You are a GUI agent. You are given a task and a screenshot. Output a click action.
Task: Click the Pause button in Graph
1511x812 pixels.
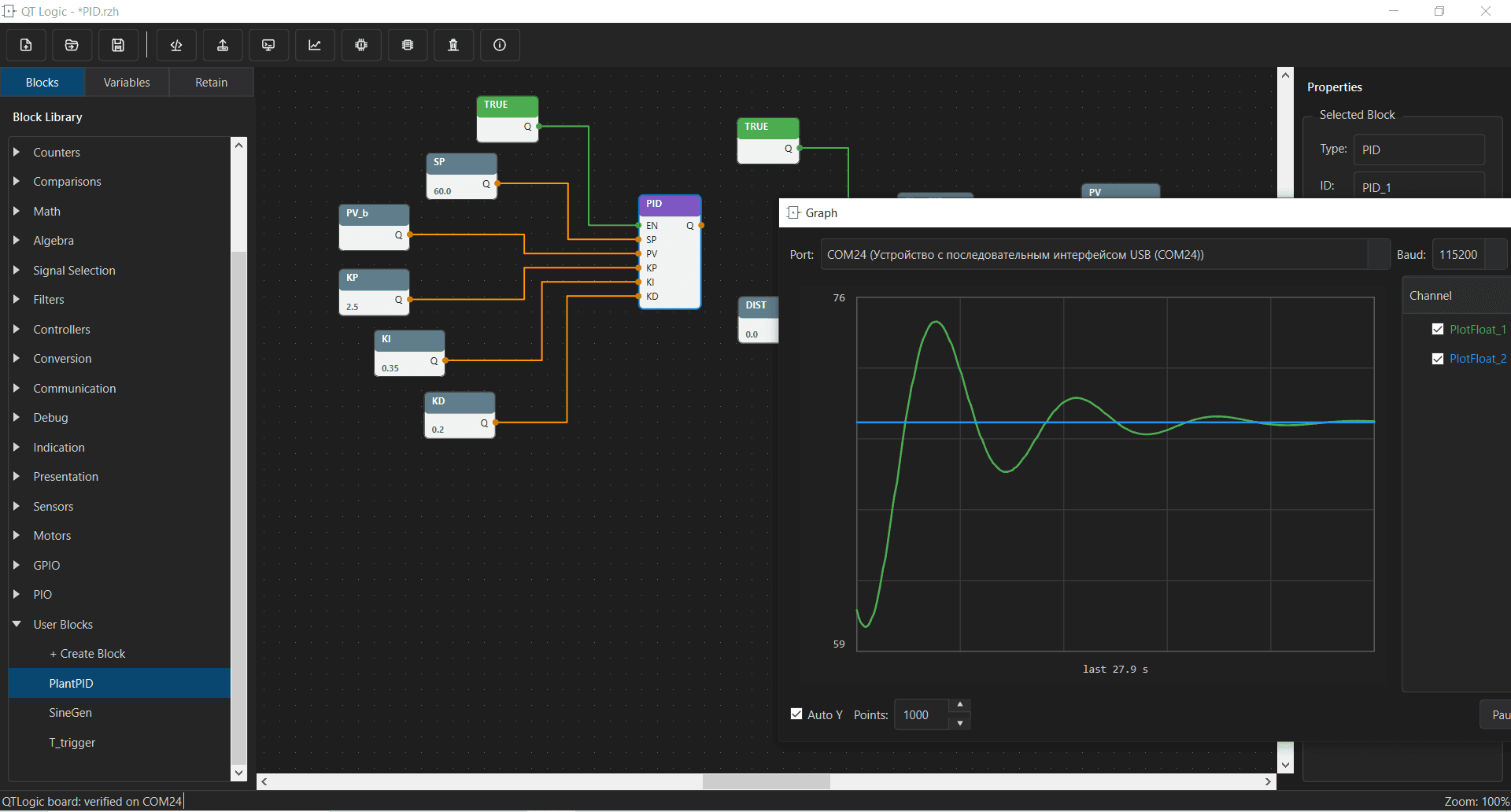pos(1495,714)
